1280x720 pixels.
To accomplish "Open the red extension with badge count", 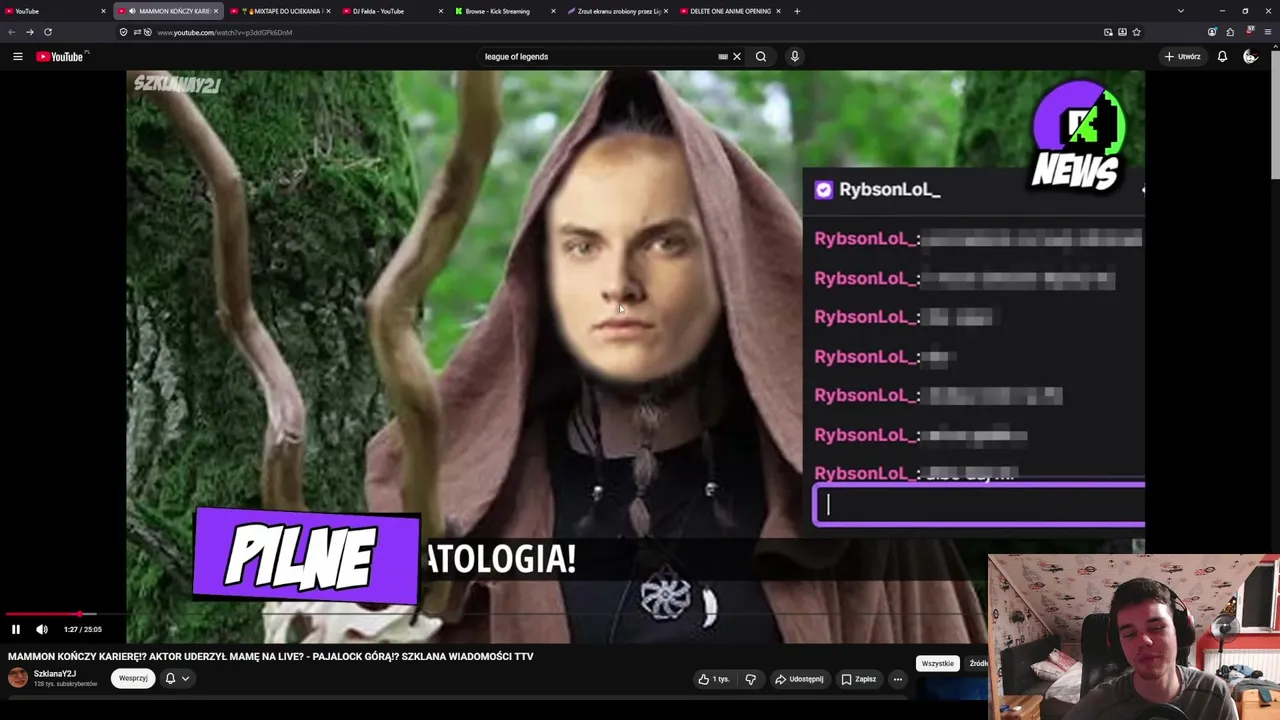I will pyautogui.click(x=1249, y=31).
